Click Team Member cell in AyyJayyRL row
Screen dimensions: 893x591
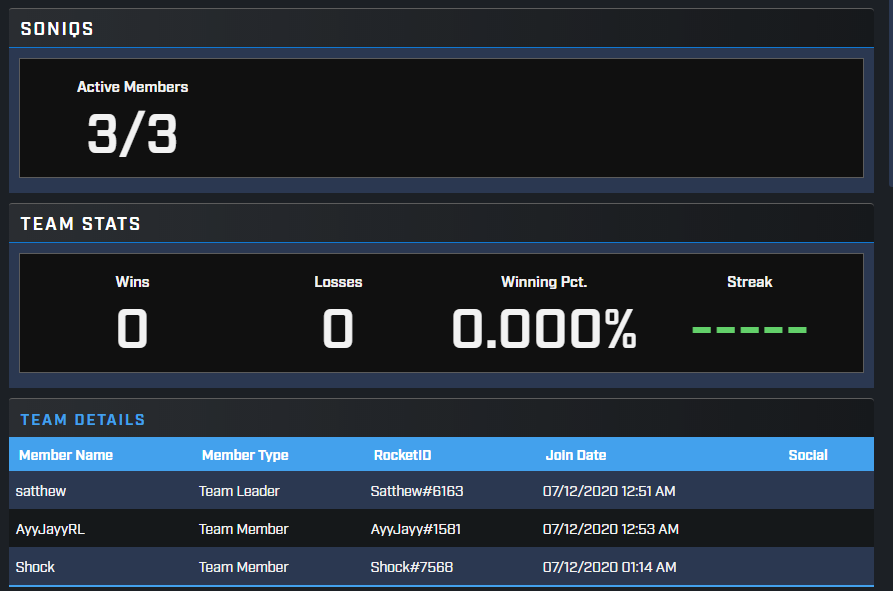pos(244,529)
